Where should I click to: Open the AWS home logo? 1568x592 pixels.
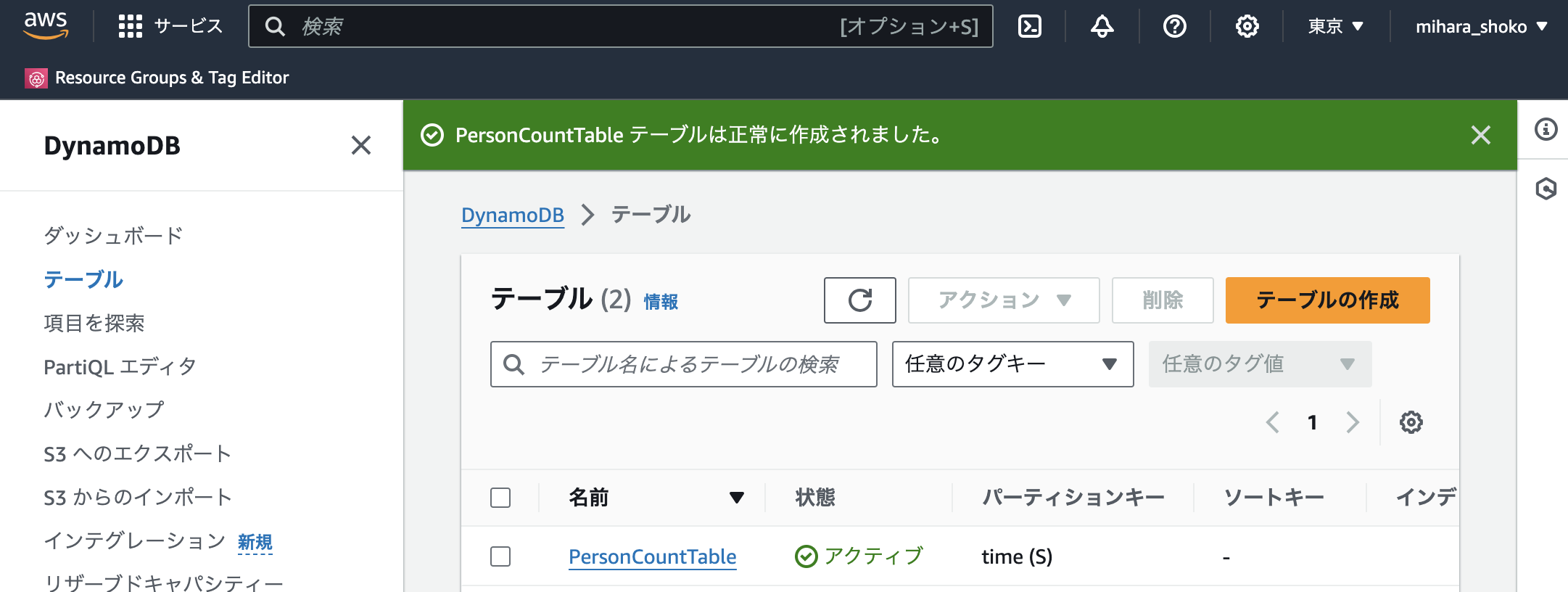[x=46, y=26]
